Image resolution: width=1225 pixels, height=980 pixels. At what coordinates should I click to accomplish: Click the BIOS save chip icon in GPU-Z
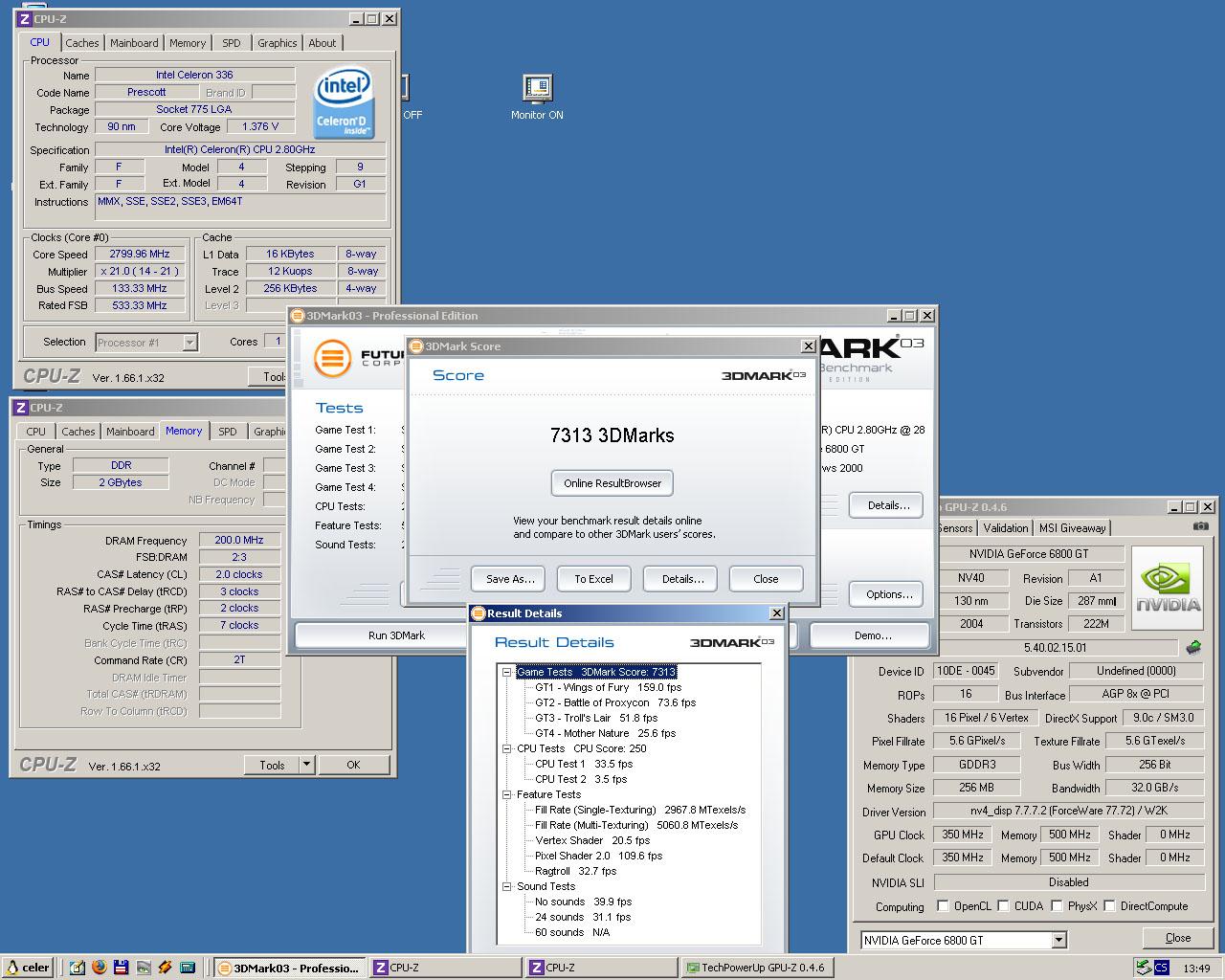tap(1193, 648)
